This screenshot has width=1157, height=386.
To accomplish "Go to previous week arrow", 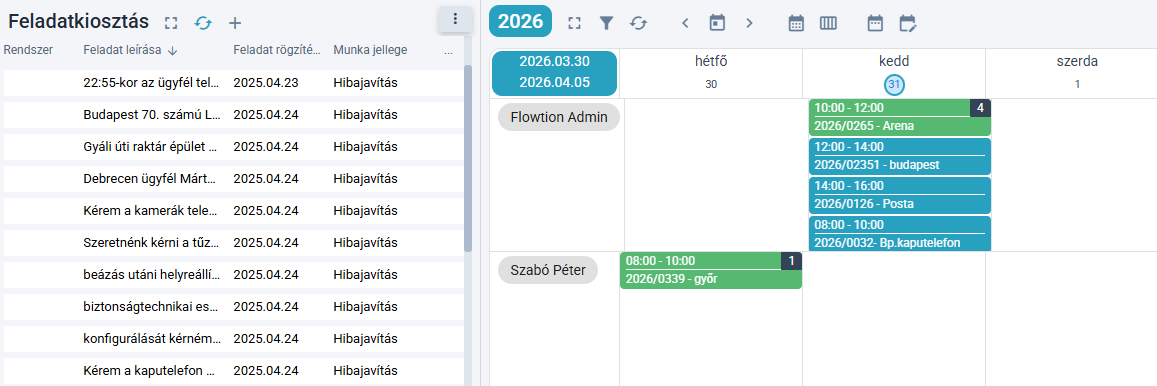I will point(685,23).
